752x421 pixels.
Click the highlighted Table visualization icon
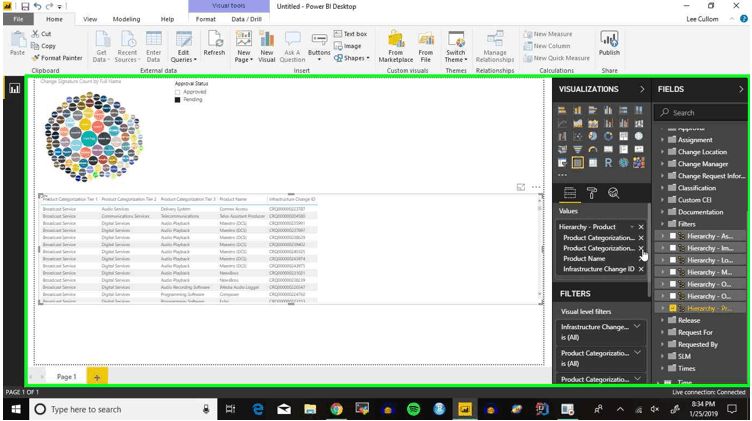click(x=577, y=163)
